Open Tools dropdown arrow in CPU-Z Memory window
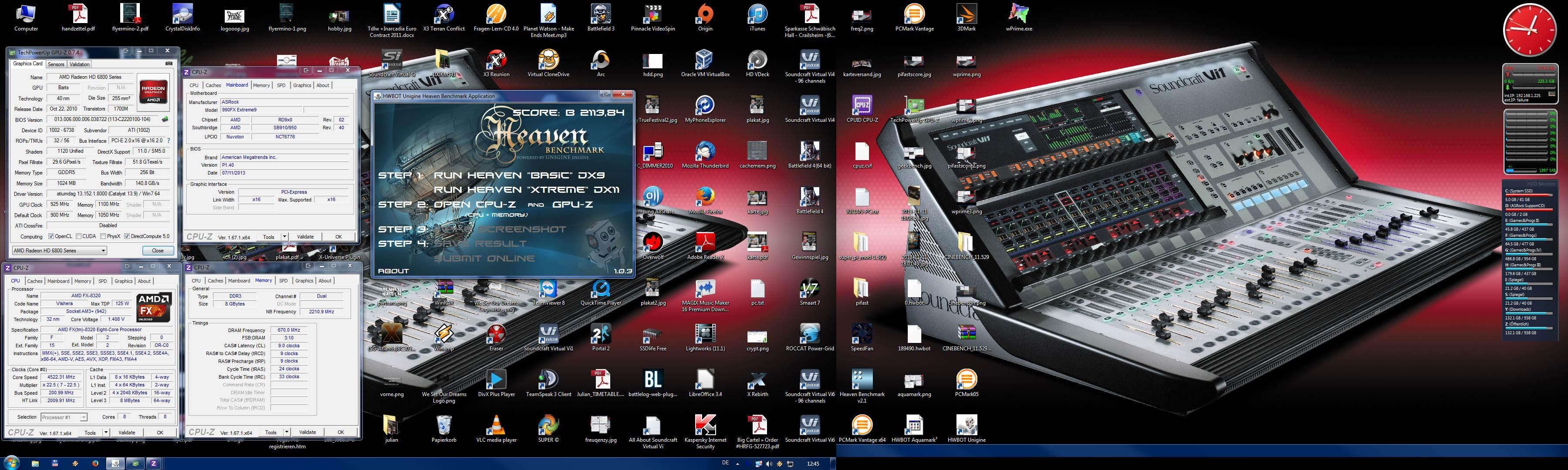This screenshot has height=470, width=1568. (x=287, y=432)
